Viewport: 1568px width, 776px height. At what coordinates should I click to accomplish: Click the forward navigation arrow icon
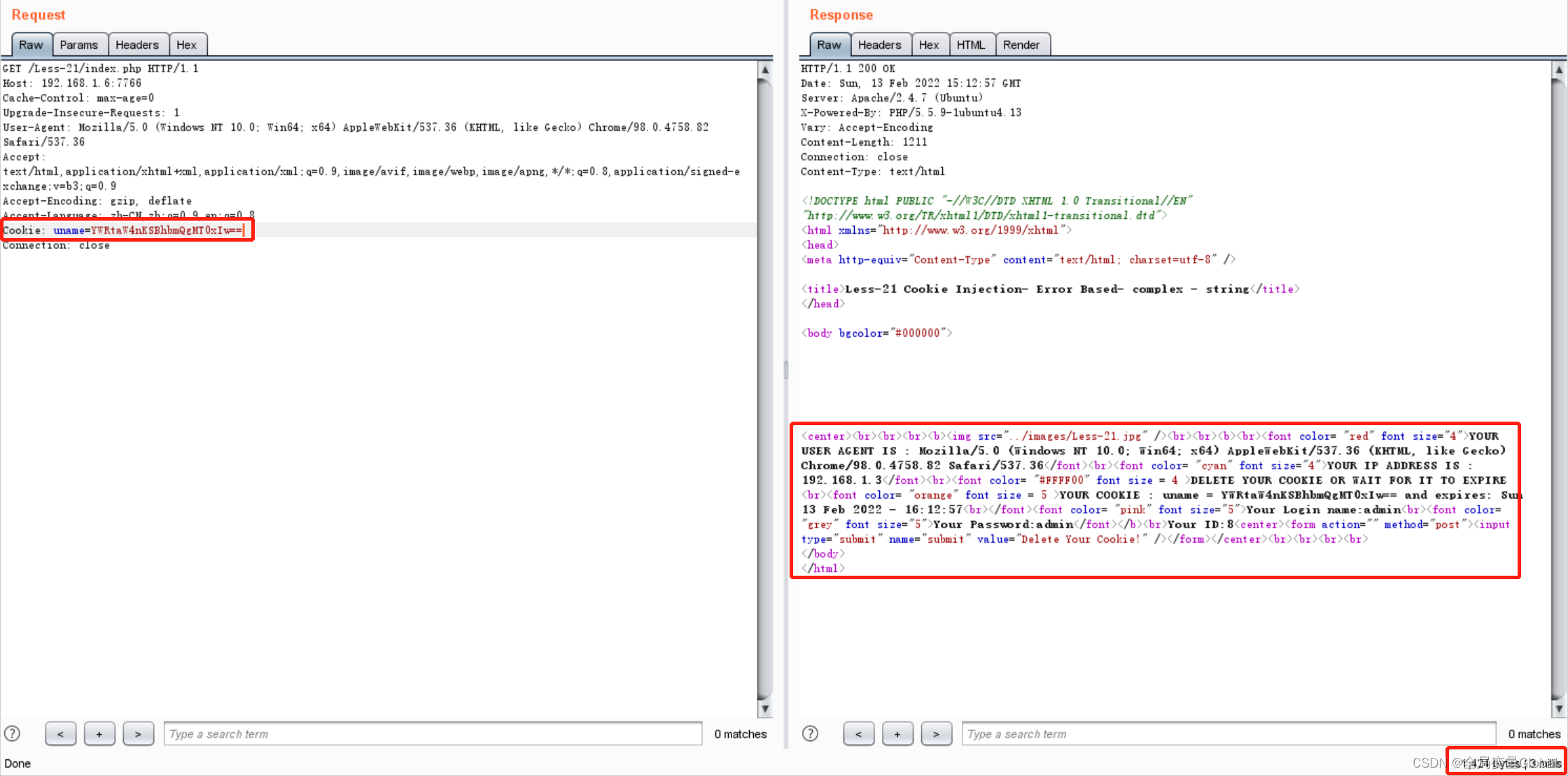coord(137,733)
